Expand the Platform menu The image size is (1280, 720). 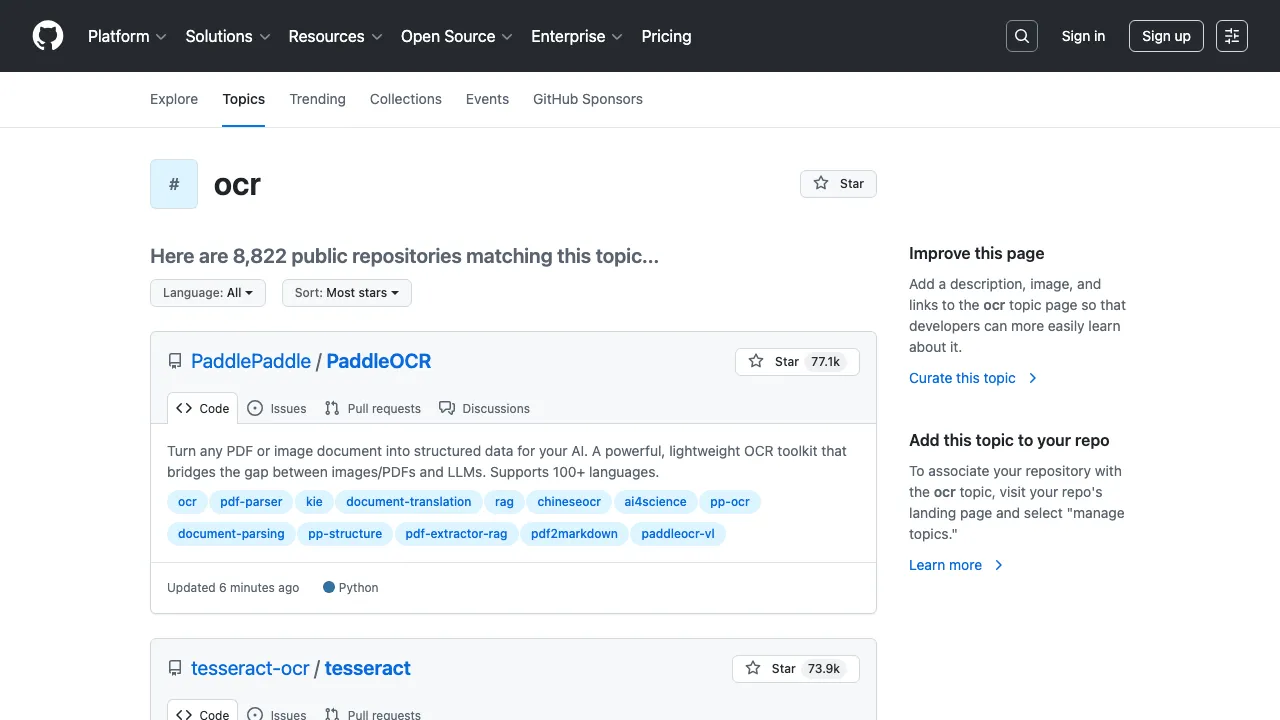tap(127, 36)
